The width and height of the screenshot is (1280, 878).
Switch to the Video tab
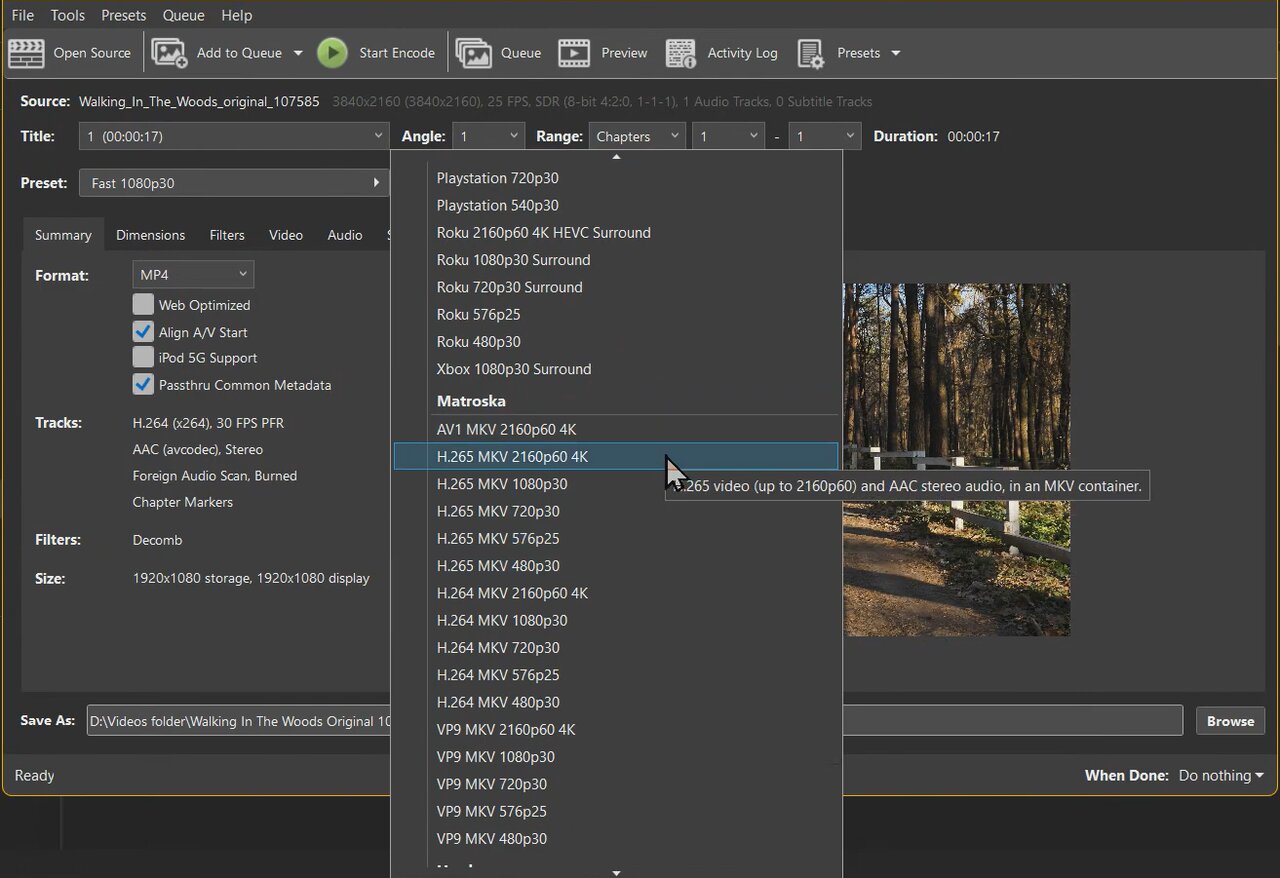[x=286, y=235]
